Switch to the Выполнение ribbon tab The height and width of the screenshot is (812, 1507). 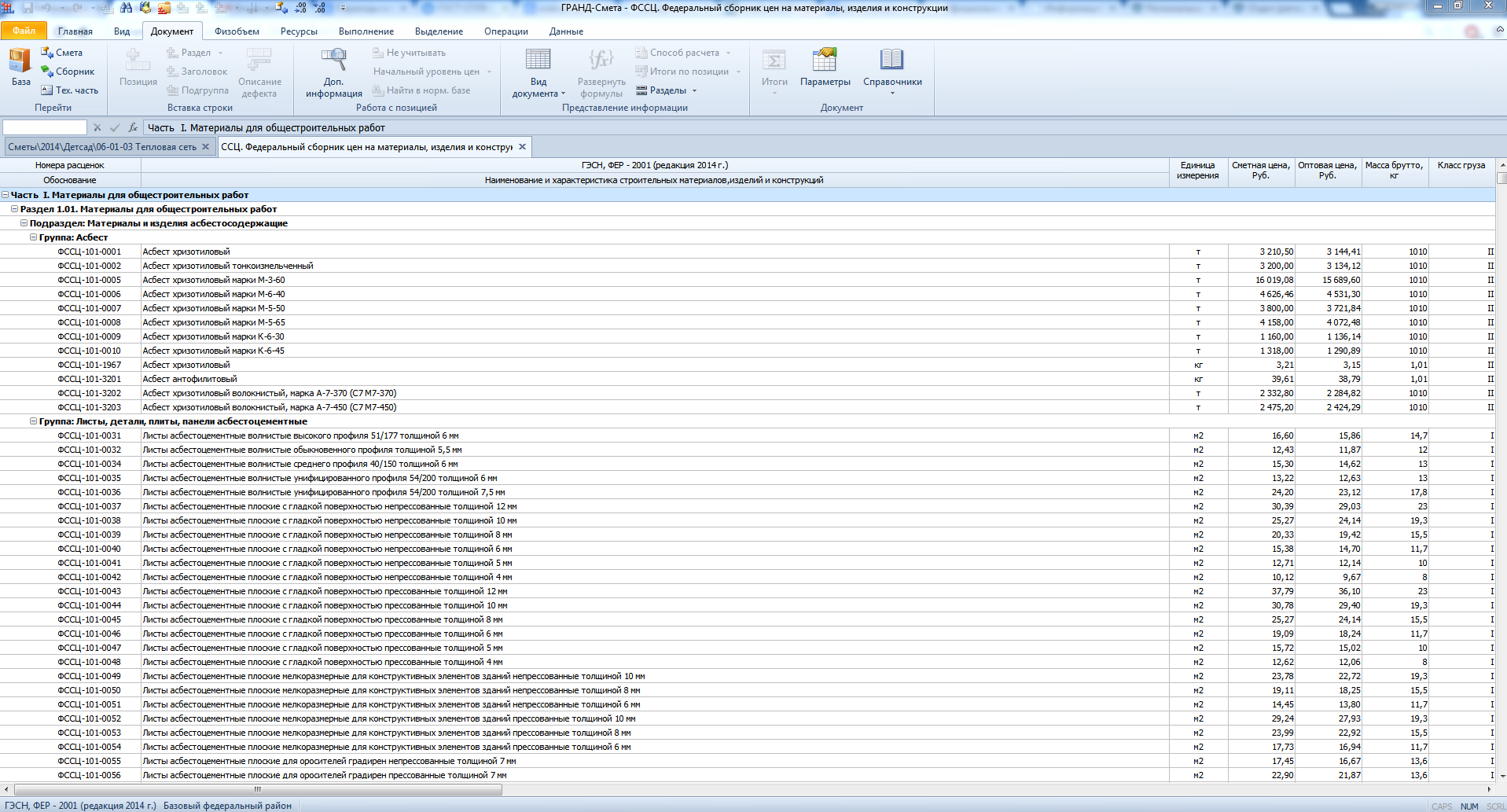click(366, 31)
